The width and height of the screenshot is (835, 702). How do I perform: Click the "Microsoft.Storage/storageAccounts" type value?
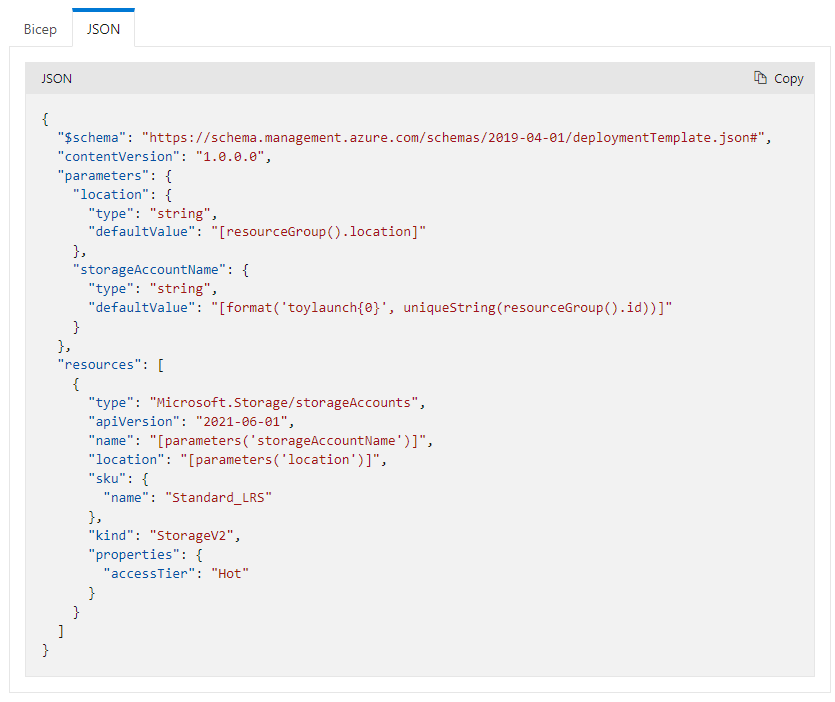(x=287, y=403)
